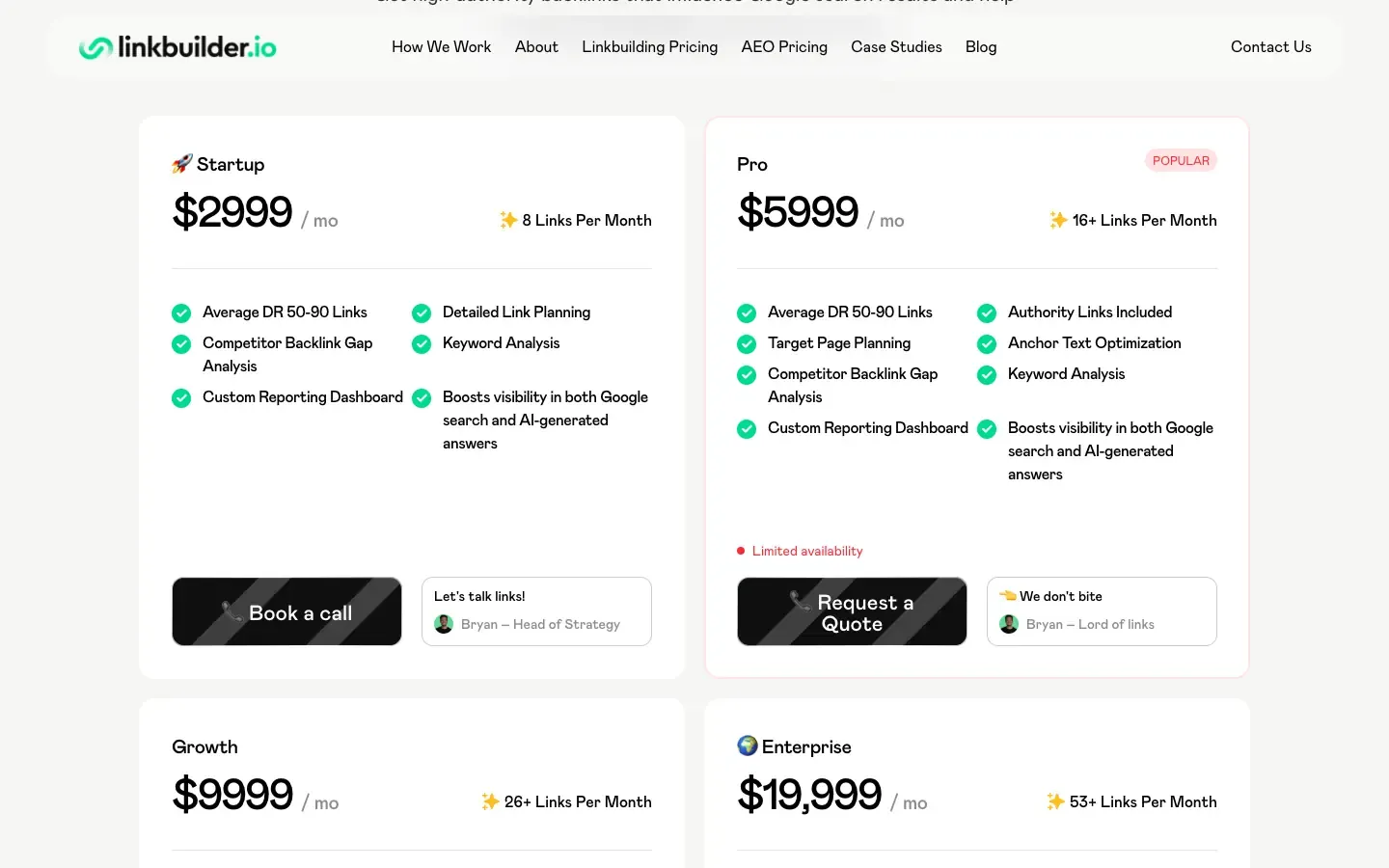The height and width of the screenshot is (868, 1389).
Task: Click the Growth plan heading
Action: 204,746
